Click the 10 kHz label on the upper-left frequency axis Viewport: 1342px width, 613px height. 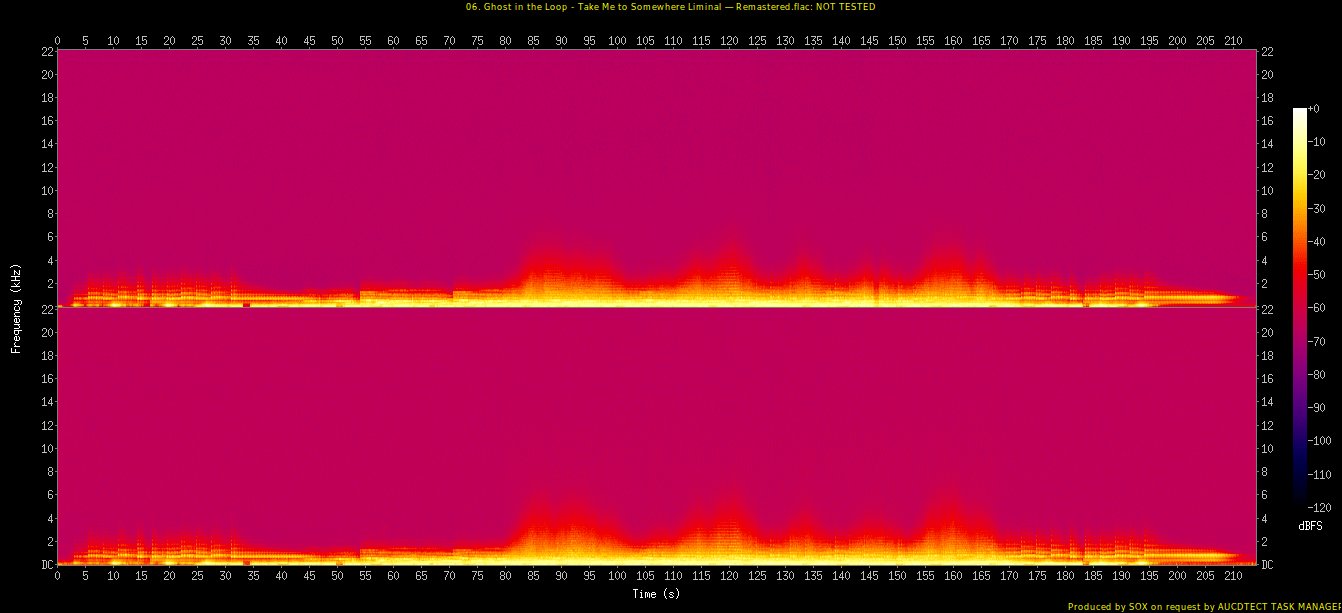tap(46, 190)
